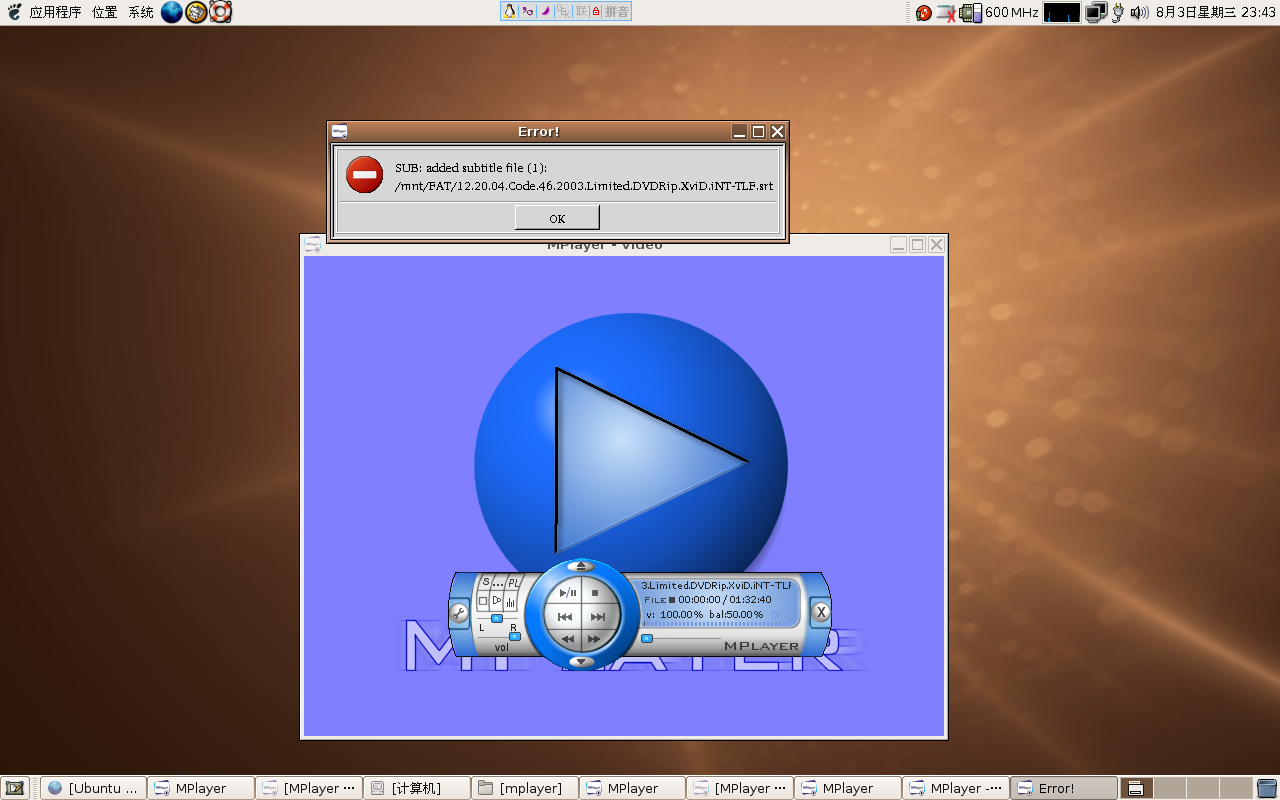Skip to next track in MPlayer

coord(598,617)
